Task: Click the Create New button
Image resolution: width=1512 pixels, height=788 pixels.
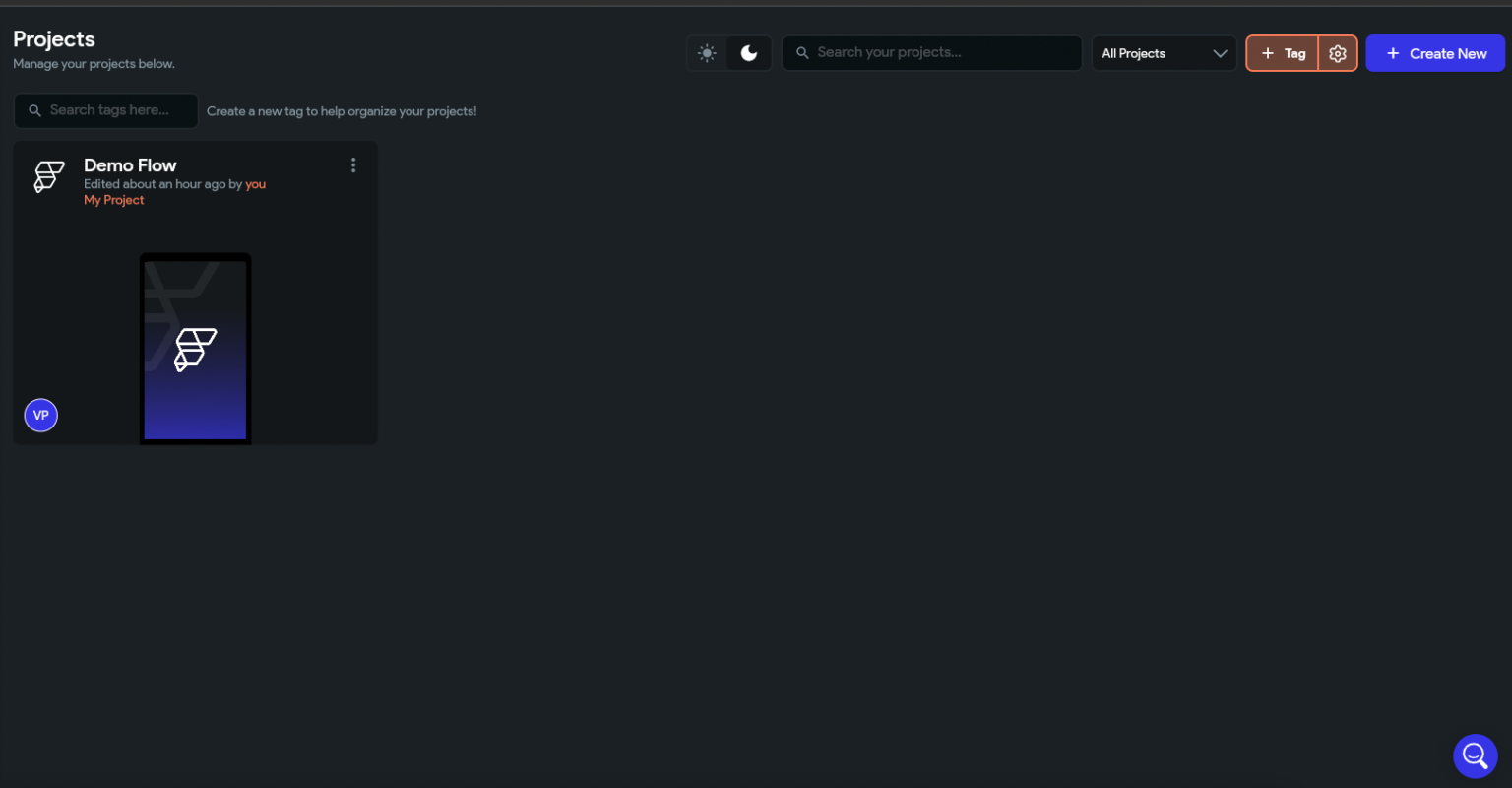Action: click(x=1435, y=53)
